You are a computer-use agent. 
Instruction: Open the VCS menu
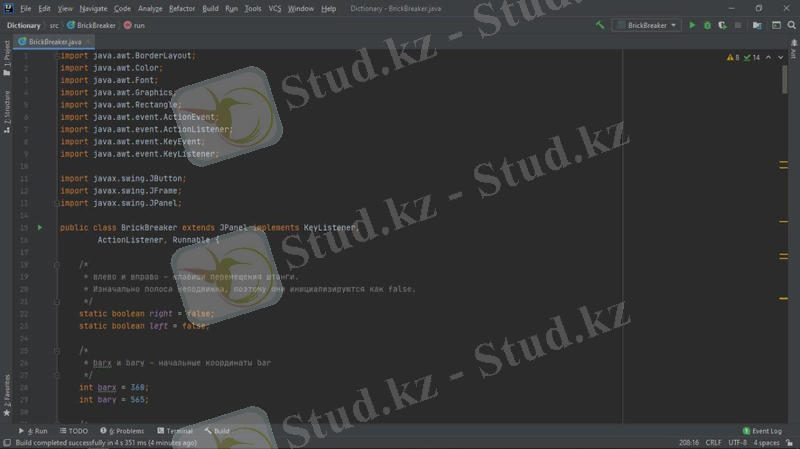coord(275,9)
